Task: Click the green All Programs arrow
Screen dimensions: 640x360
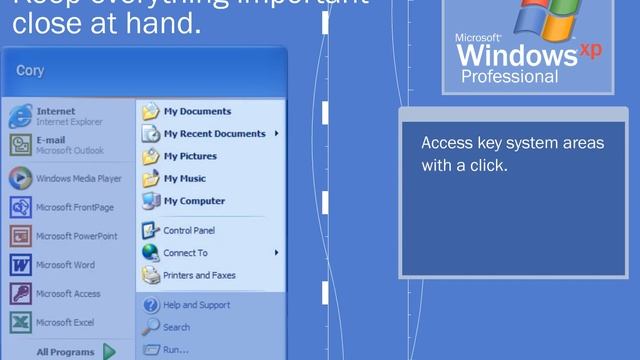Action: 109,351
